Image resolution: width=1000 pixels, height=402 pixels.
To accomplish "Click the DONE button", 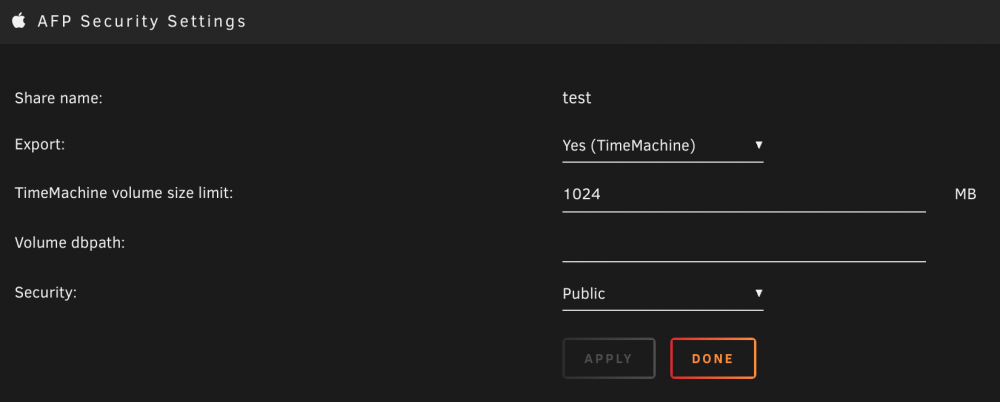I will pos(713,359).
